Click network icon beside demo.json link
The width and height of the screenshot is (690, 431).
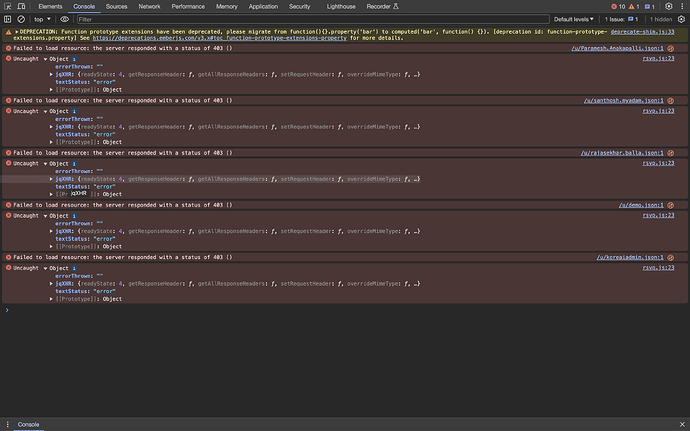point(670,205)
